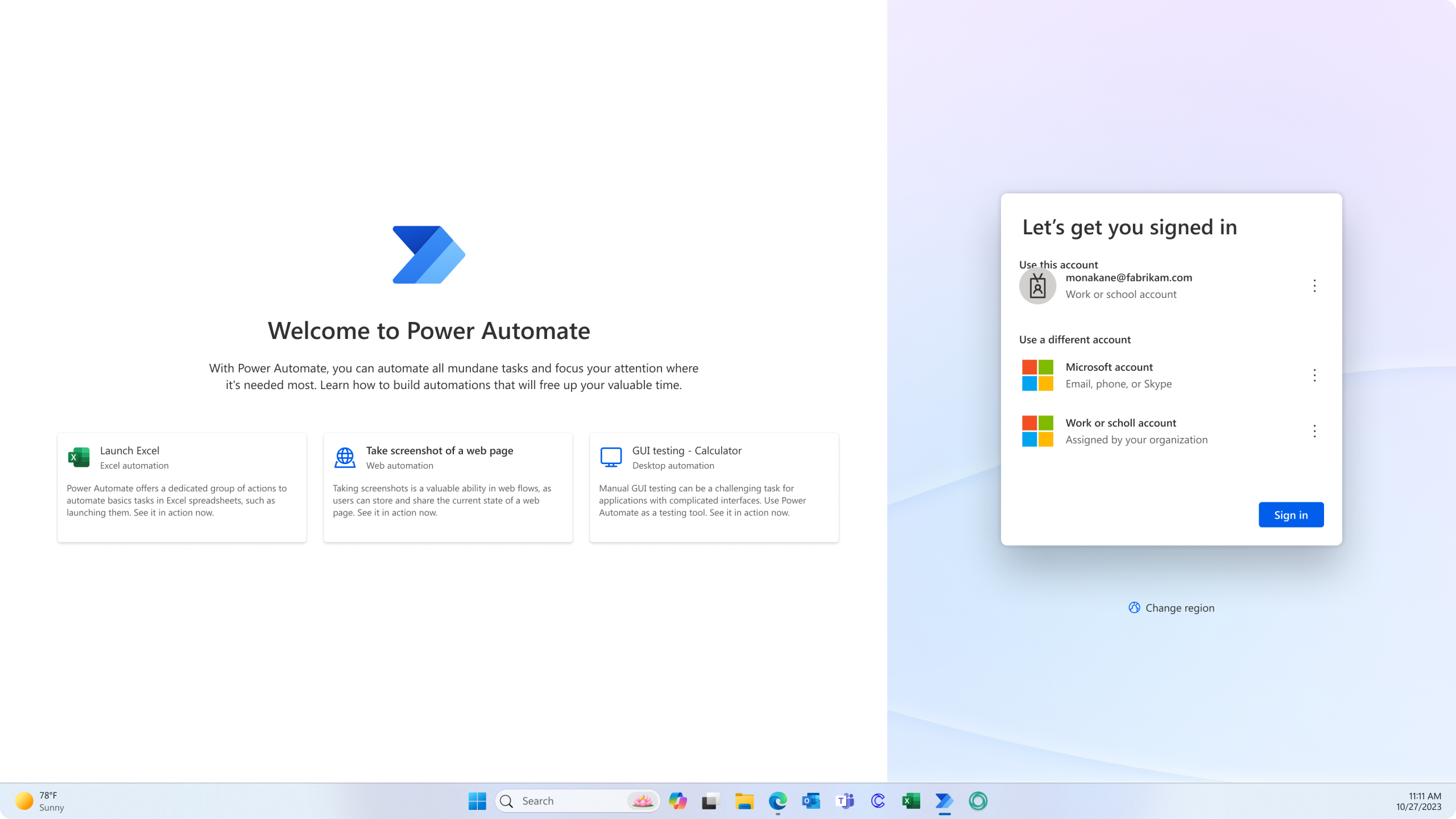Image resolution: width=1456 pixels, height=819 pixels.
Task: Click the globe icon beside Change region
Action: (x=1134, y=607)
